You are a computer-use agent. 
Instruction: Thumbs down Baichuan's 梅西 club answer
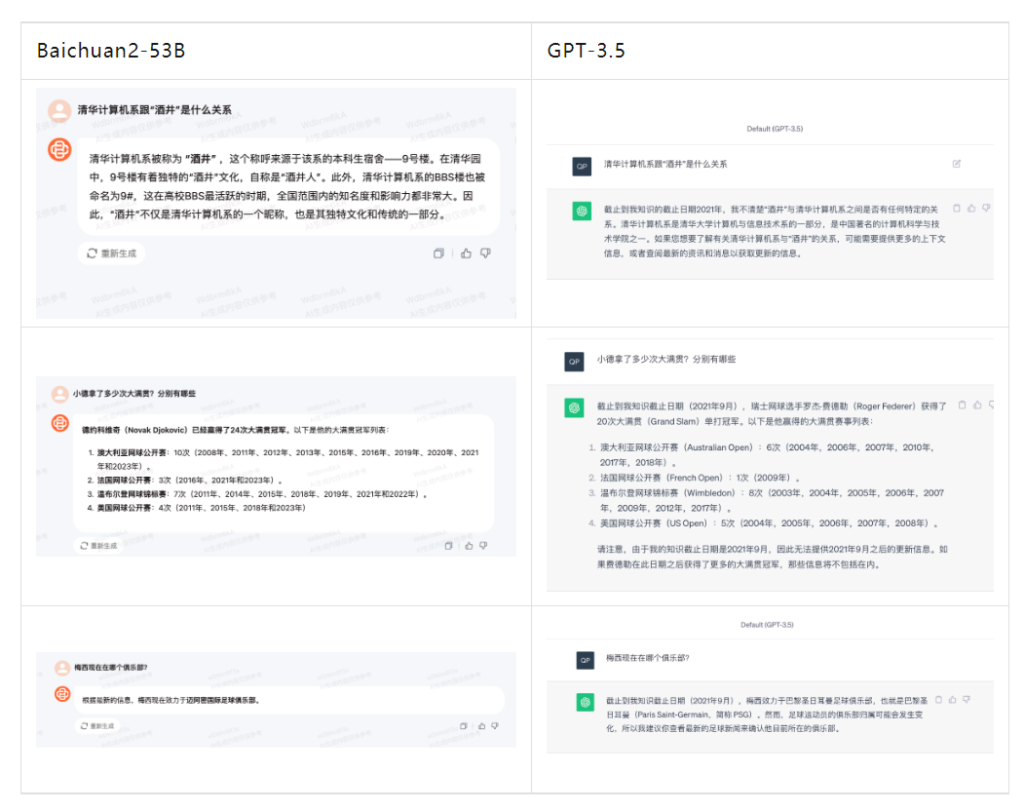(x=495, y=725)
